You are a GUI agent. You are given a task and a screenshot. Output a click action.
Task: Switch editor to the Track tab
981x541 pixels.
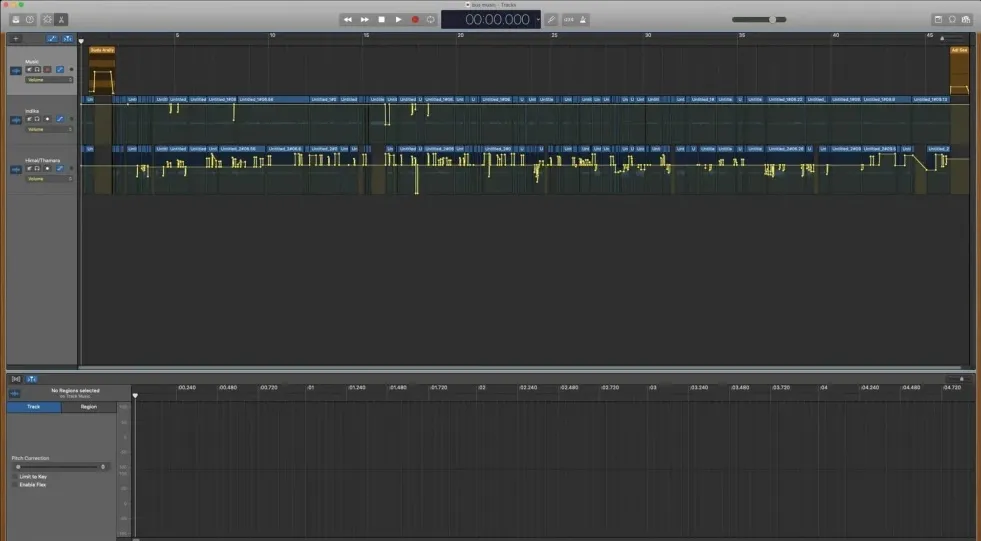[x=34, y=407]
